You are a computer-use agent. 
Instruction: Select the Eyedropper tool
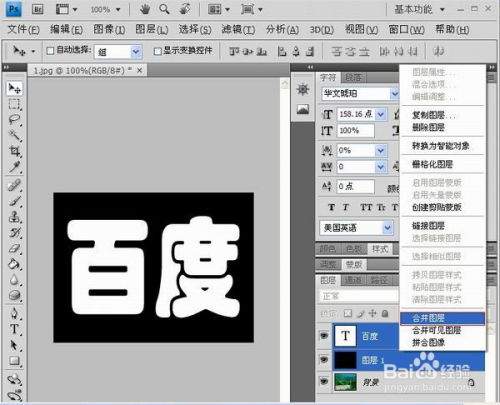[14, 167]
